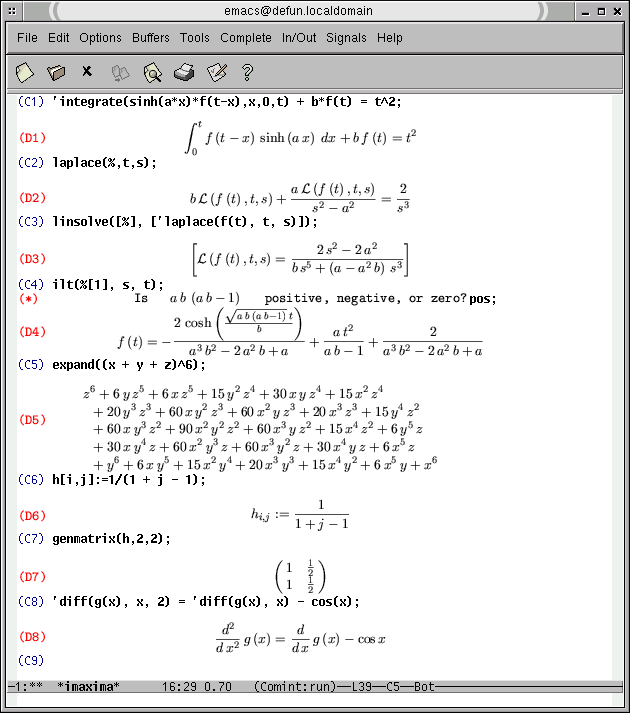Click the new file toolbar icon
Image resolution: width=630 pixels, height=713 pixels.
25,72
